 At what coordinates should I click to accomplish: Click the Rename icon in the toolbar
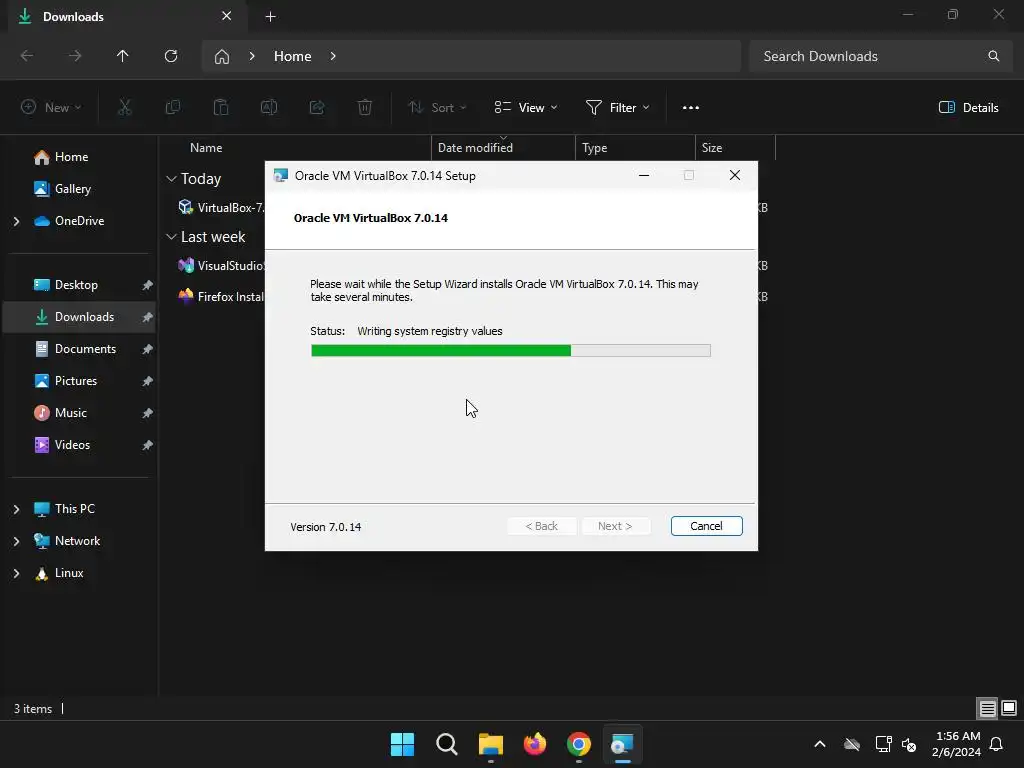click(269, 108)
